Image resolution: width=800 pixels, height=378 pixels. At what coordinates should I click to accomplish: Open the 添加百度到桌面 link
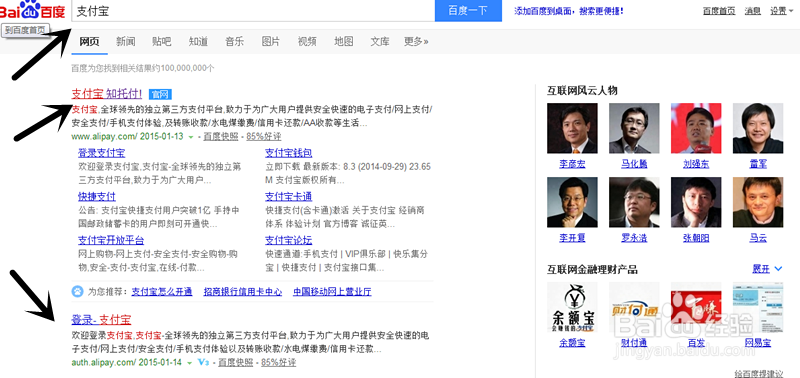[x=568, y=11]
